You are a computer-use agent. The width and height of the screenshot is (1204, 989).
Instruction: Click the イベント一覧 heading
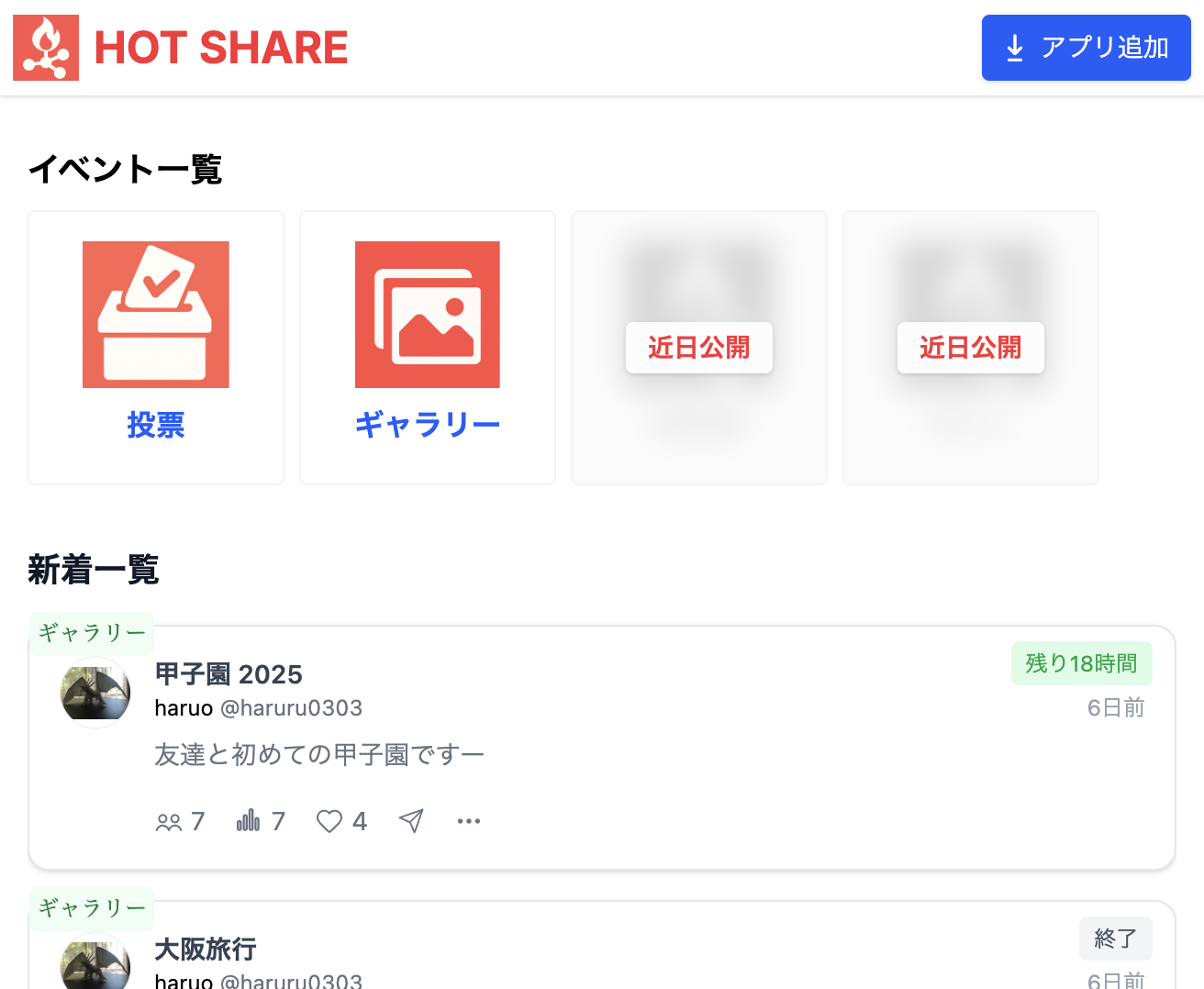click(126, 170)
